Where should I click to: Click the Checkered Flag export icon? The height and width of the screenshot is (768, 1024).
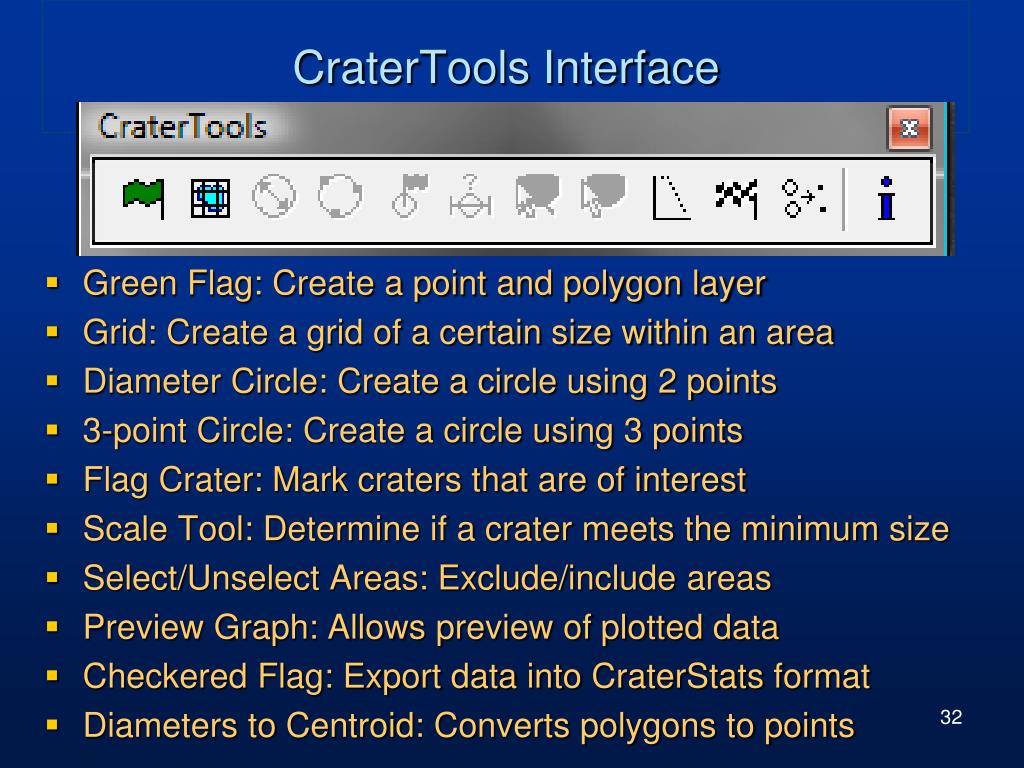737,199
